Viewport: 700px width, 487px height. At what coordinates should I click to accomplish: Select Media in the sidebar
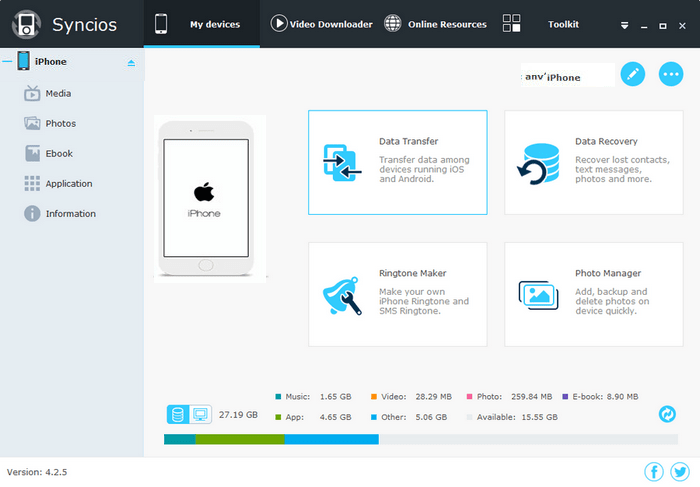[x=58, y=94]
